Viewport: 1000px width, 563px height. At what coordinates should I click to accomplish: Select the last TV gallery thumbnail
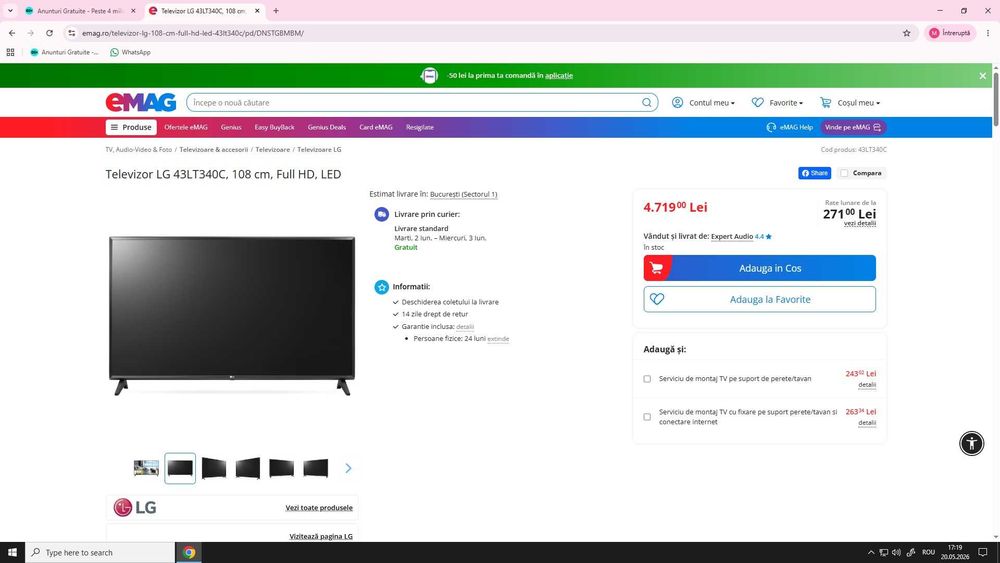[316, 468]
